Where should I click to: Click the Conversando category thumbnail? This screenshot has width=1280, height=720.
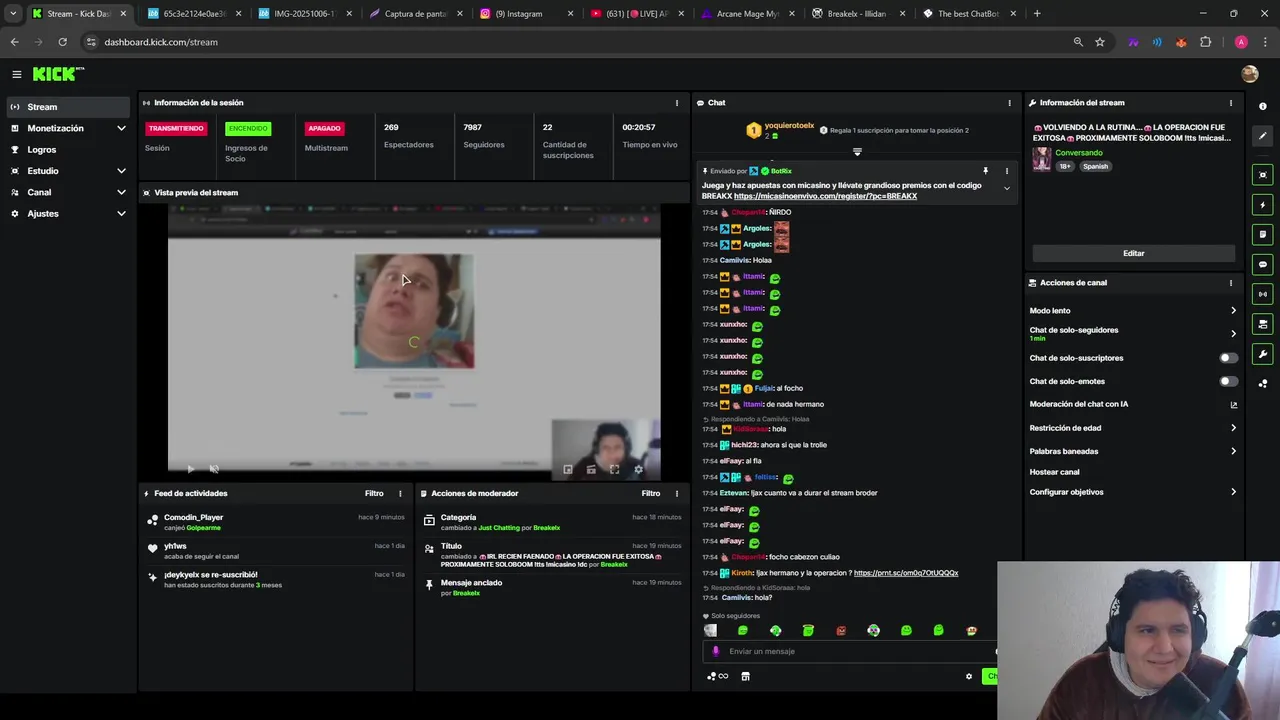(1041, 160)
